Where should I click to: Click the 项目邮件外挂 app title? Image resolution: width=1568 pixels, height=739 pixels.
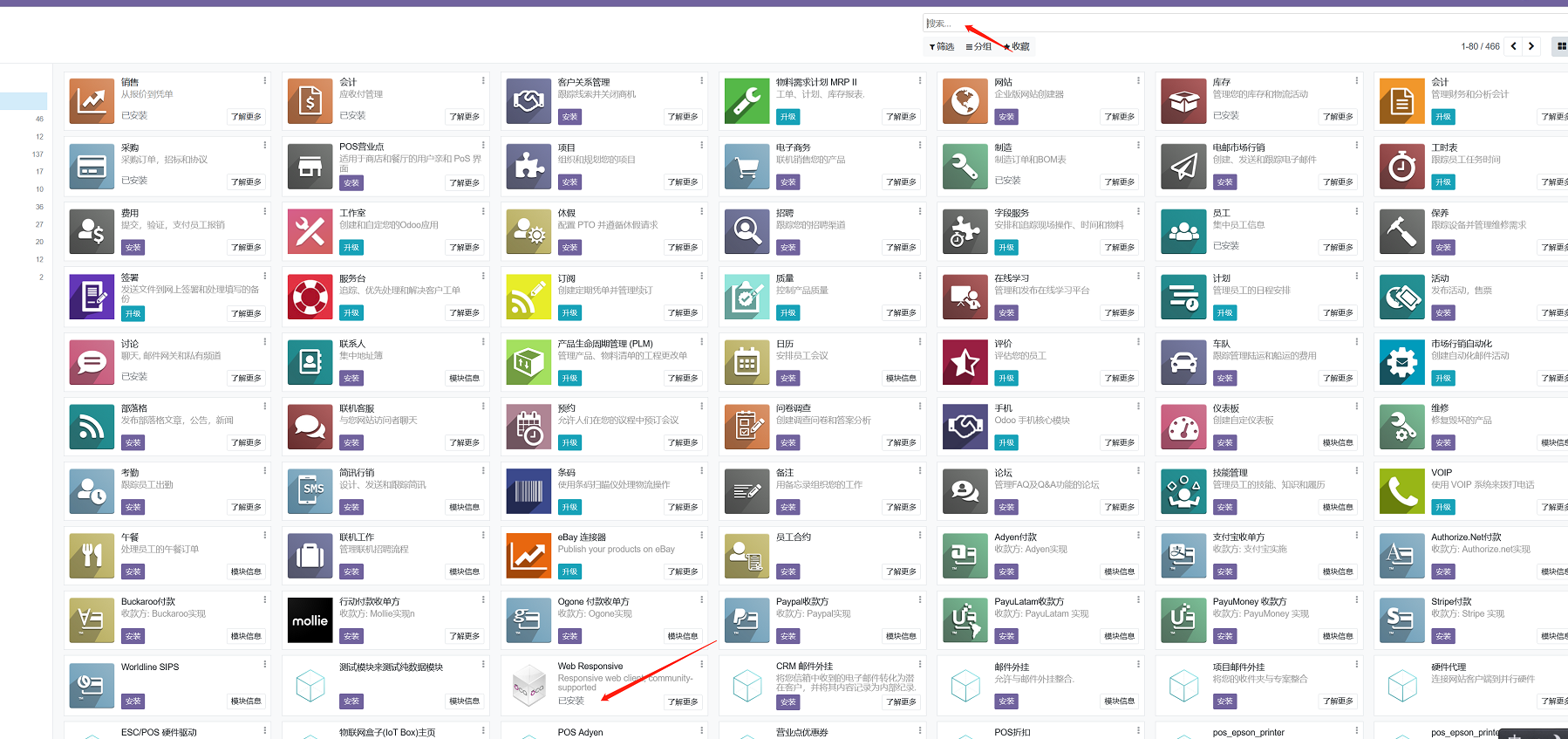(1238, 667)
